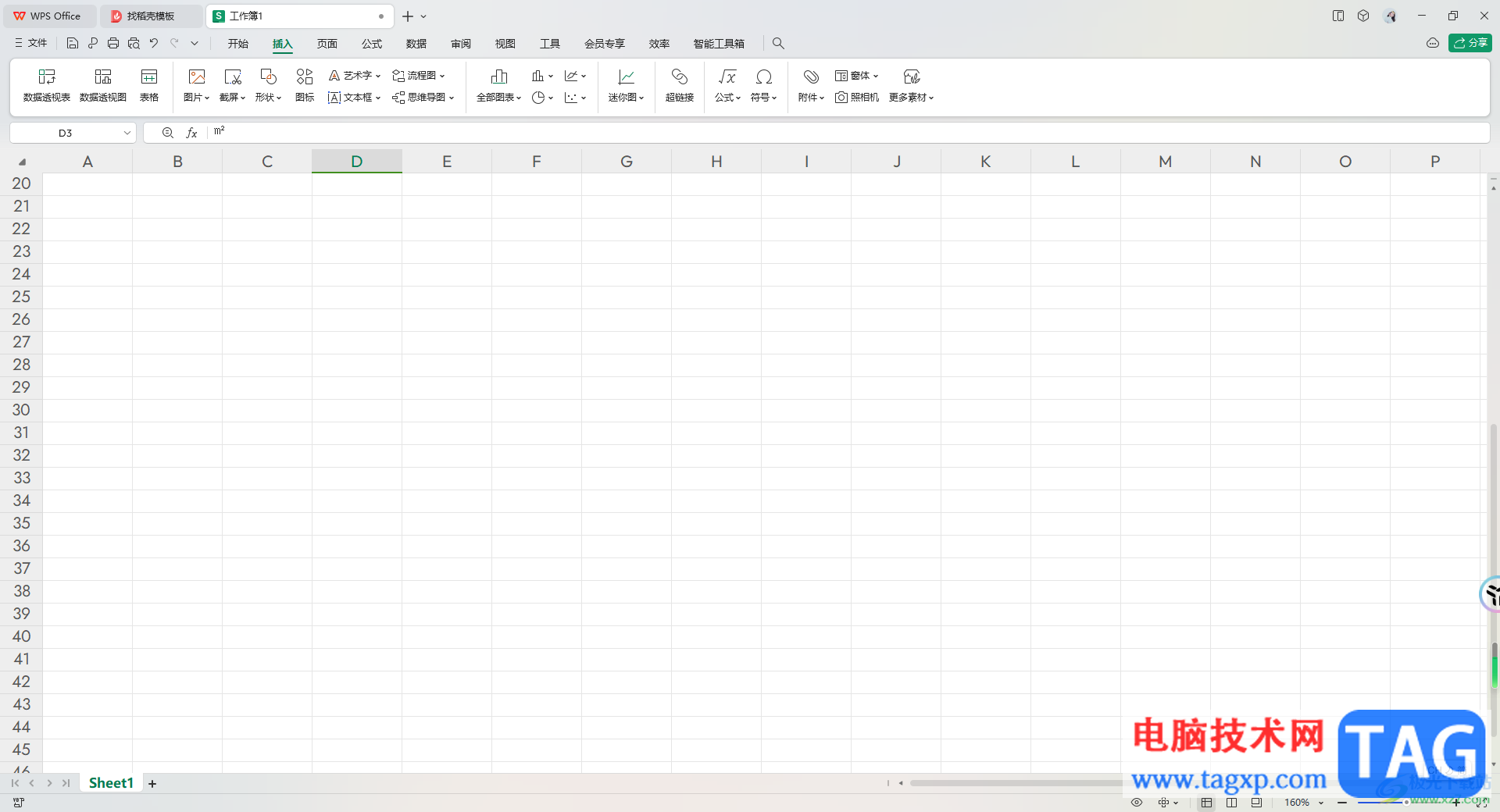The width and height of the screenshot is (1500, 812).
Task: Select row 30 header
Action: click(21, 410)
